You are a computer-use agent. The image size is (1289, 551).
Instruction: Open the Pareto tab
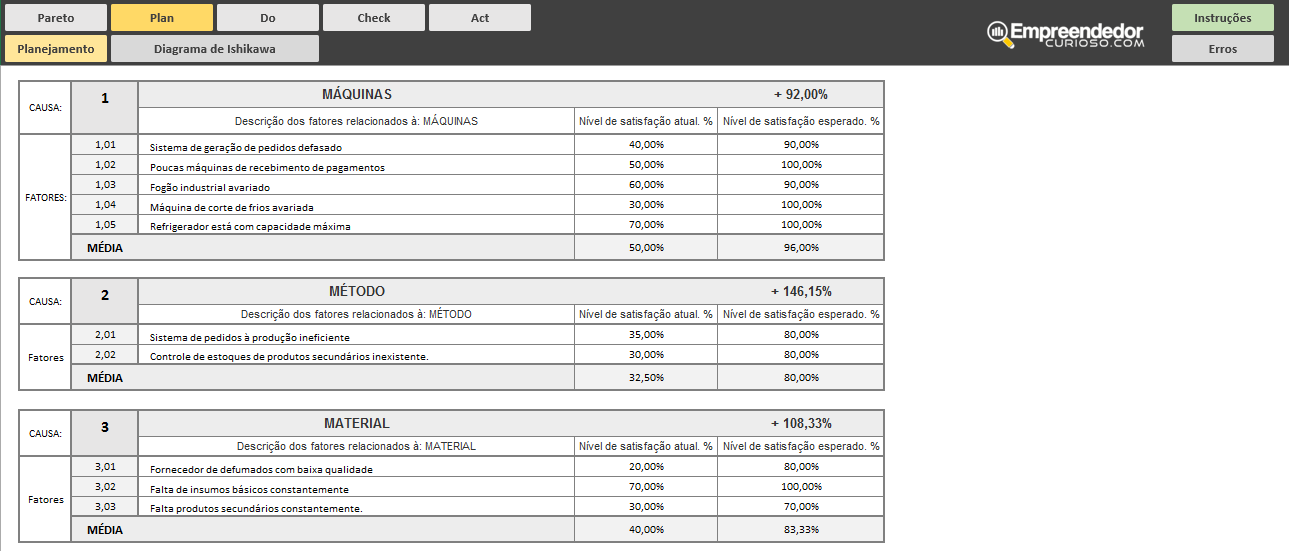click(x=55, y=18)
